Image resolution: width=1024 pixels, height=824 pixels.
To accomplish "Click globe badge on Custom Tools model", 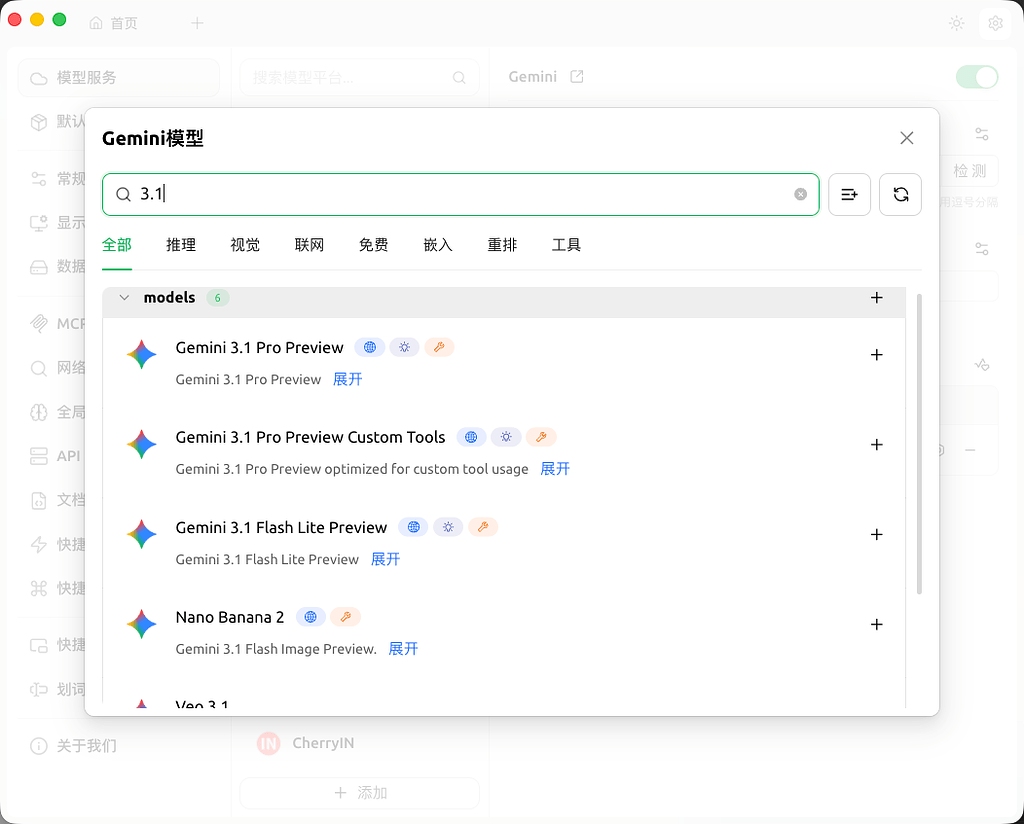I will click(471, 437).
